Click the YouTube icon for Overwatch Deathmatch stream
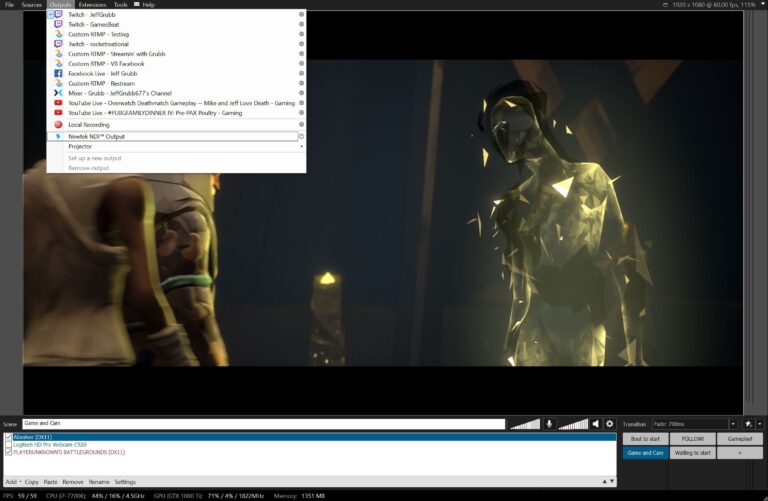 pos(58,103)
